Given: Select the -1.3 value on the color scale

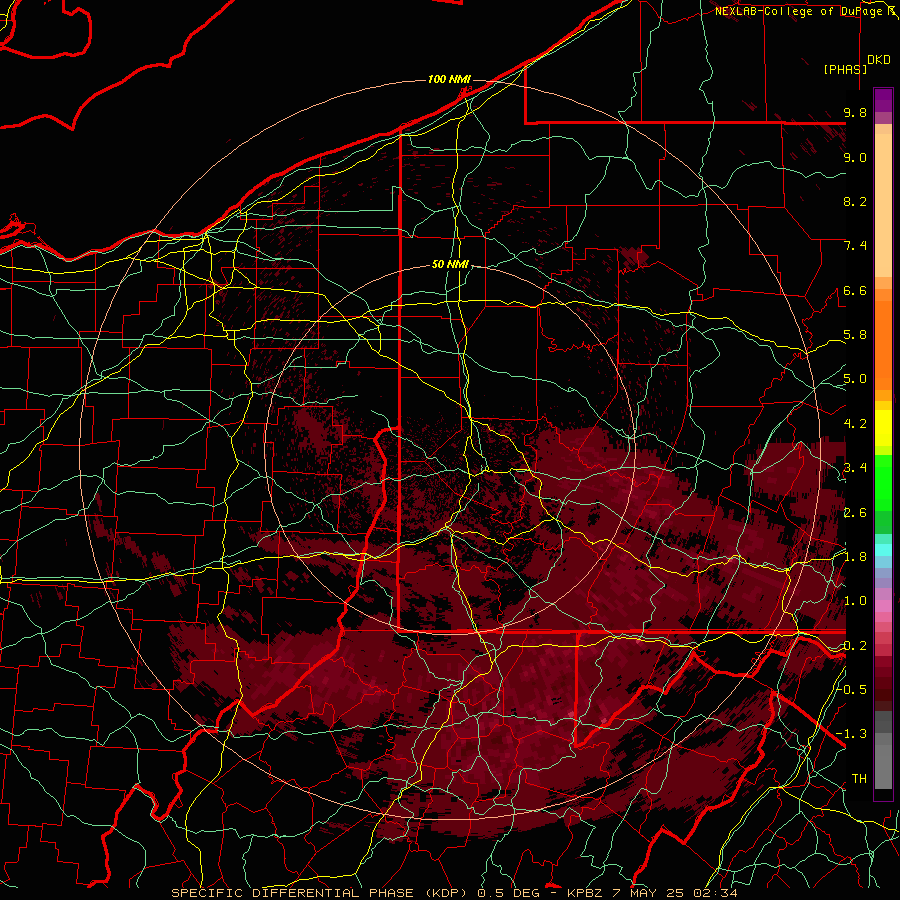Looking at the screenshot, I should (851, 734).
